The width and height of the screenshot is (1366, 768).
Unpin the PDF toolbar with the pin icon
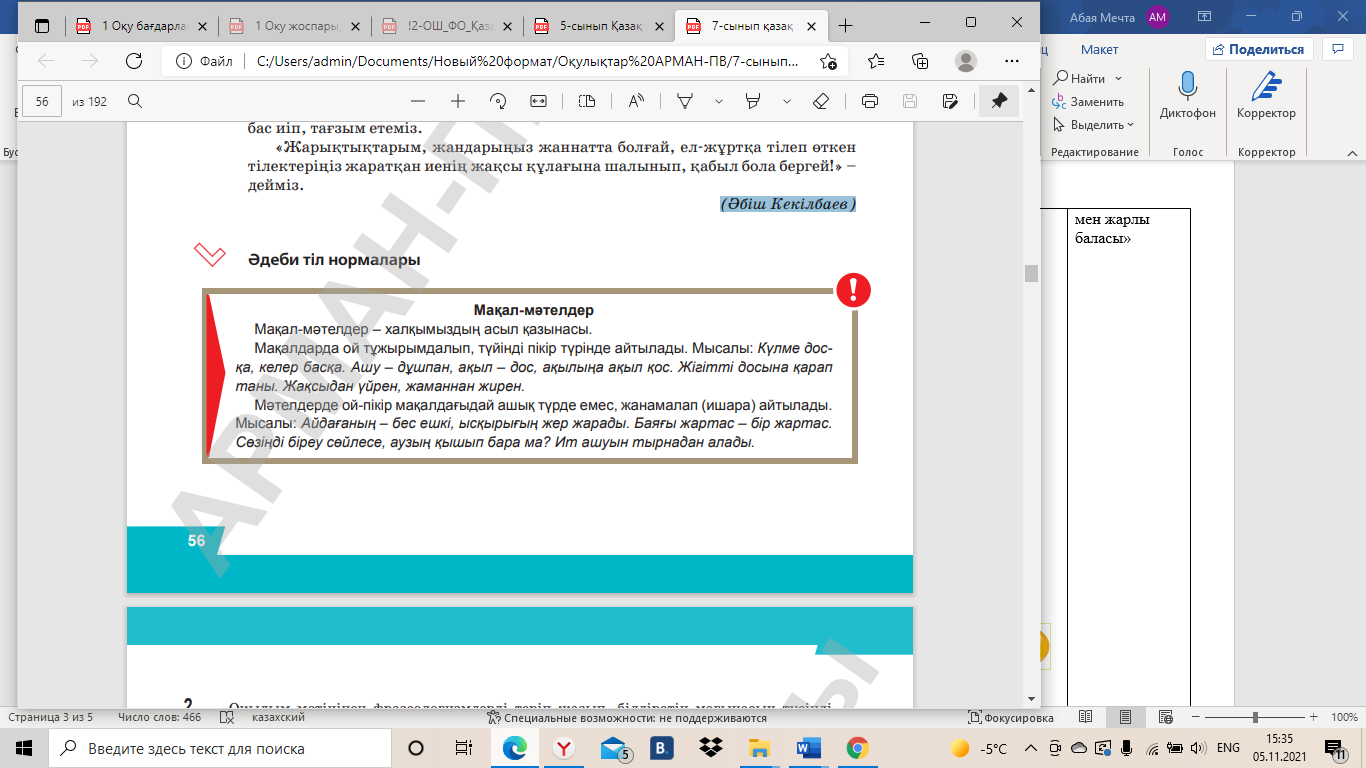pos(999,101)
